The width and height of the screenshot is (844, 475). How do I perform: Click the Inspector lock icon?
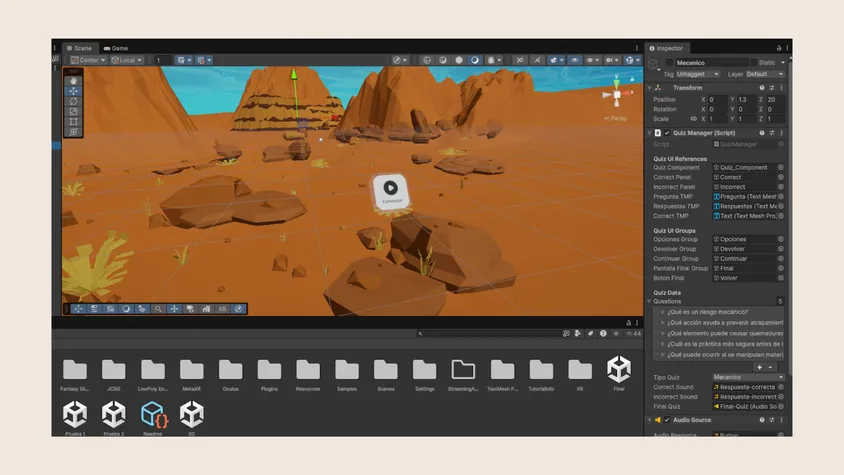click(778, 48)
